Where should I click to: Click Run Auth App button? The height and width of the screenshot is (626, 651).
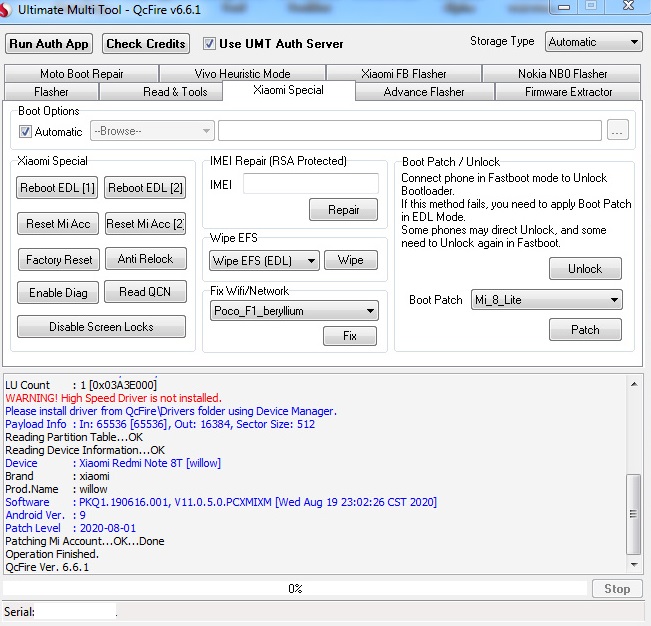point(49,44)
